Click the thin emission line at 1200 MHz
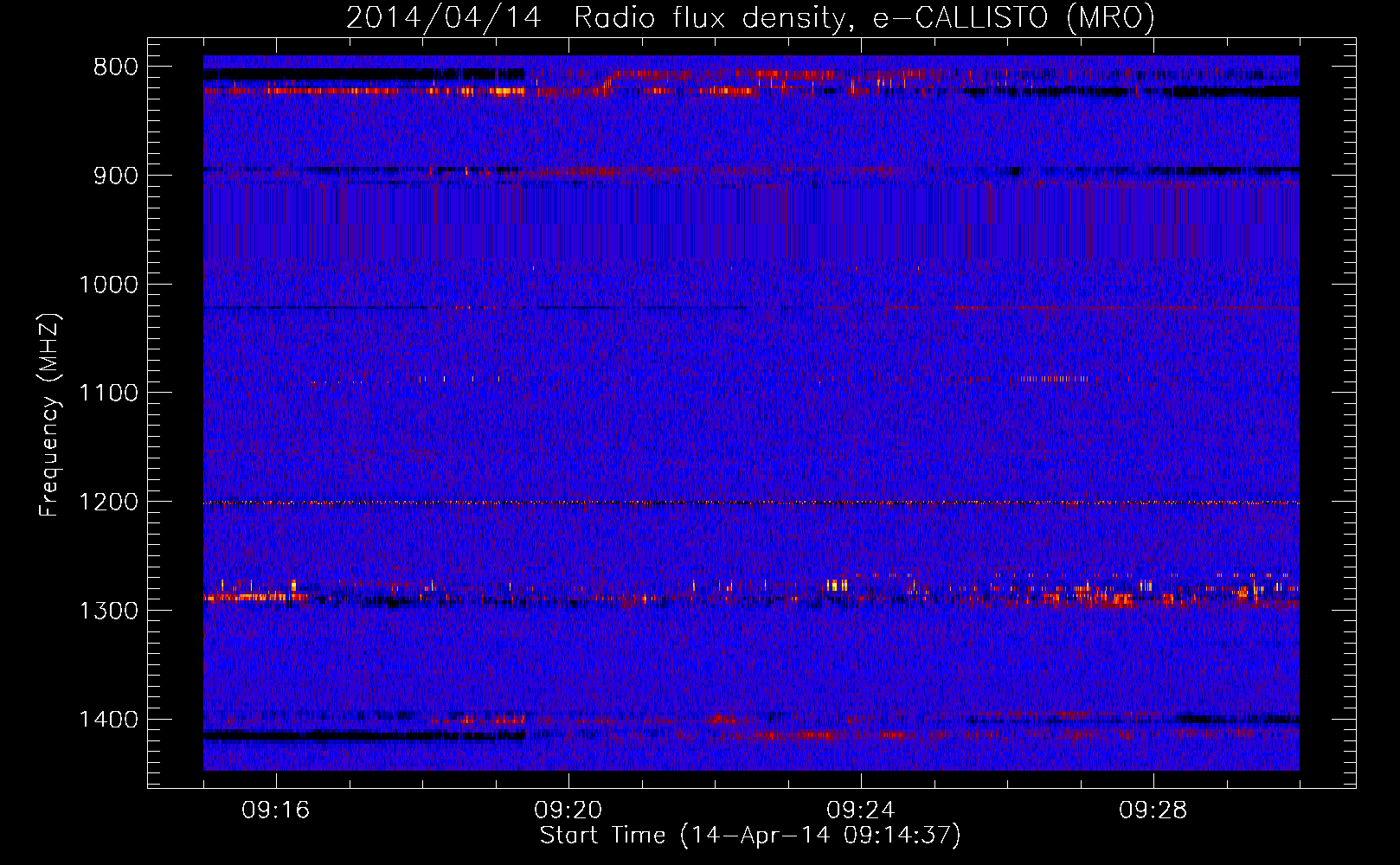Screen dimensions: 1400x865 [751, 503]
